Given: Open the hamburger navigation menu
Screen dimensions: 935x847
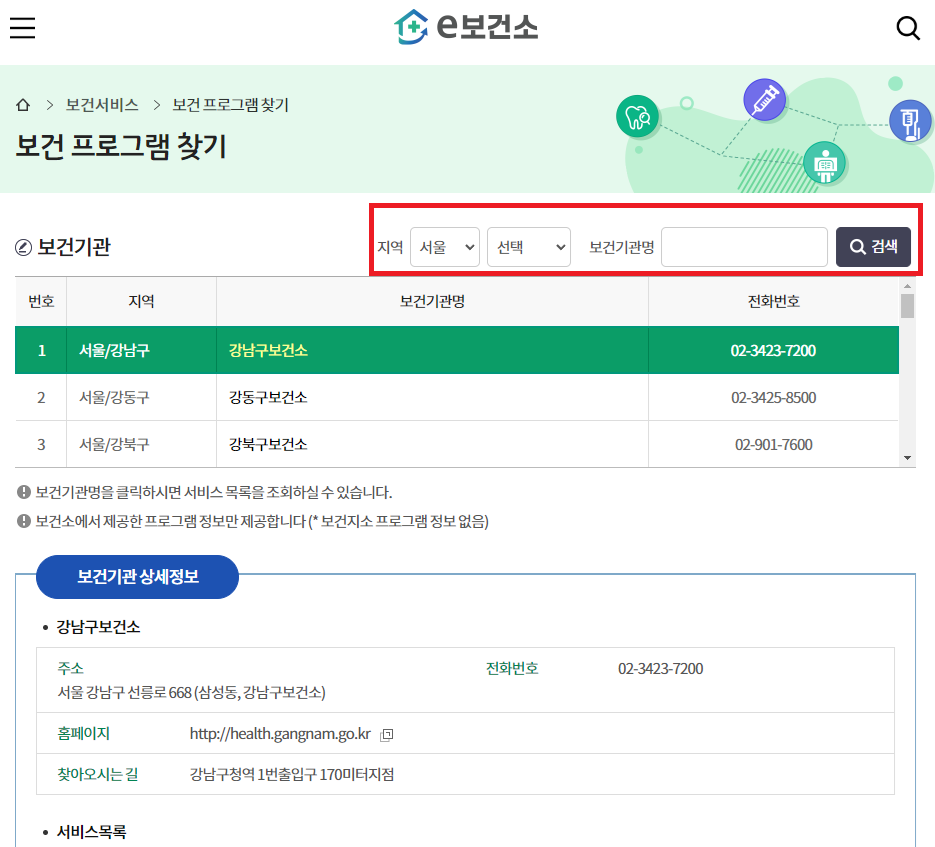Looking at the screenshot, I should pos(22,28).
